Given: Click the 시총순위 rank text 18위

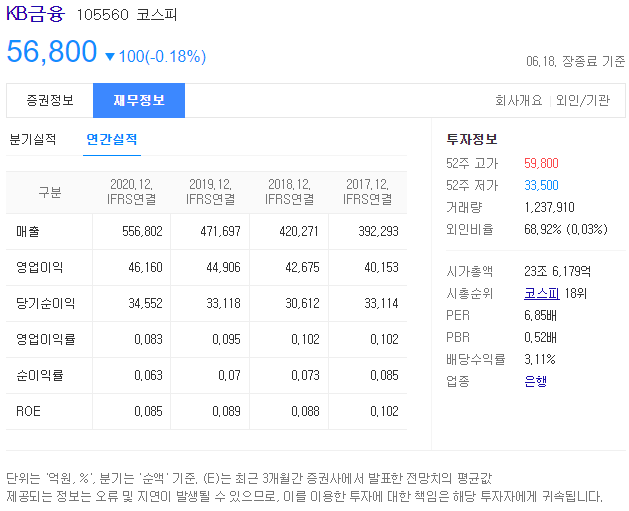Looking at the screenshot, I should tap(576, 293).
